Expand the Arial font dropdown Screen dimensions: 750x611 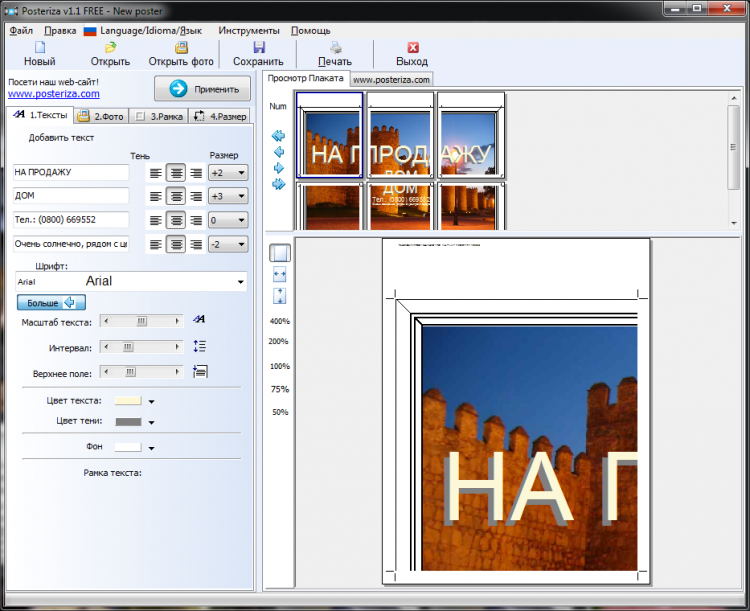point(240,283)
